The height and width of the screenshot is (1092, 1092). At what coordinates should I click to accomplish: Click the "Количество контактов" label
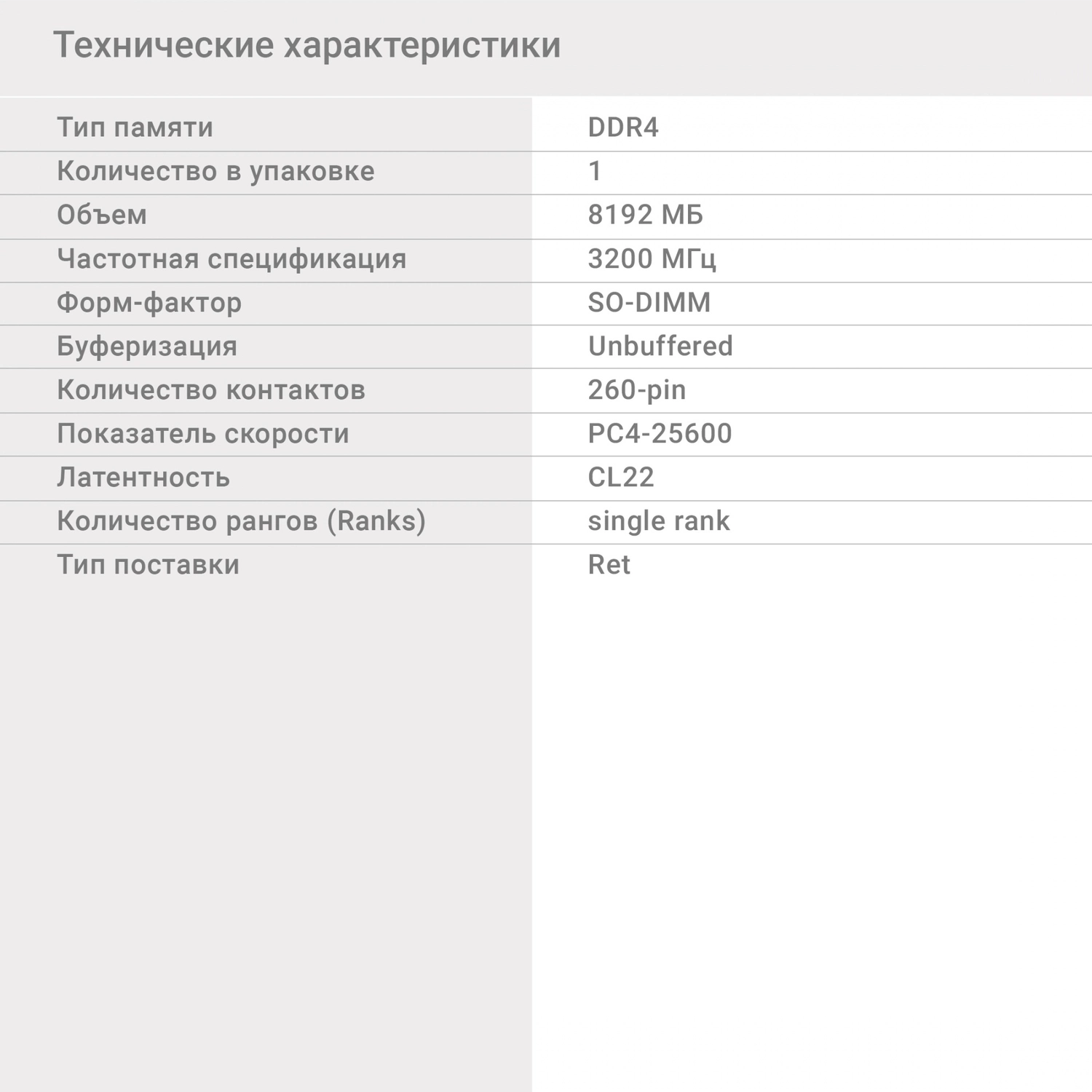pos(211,389)
